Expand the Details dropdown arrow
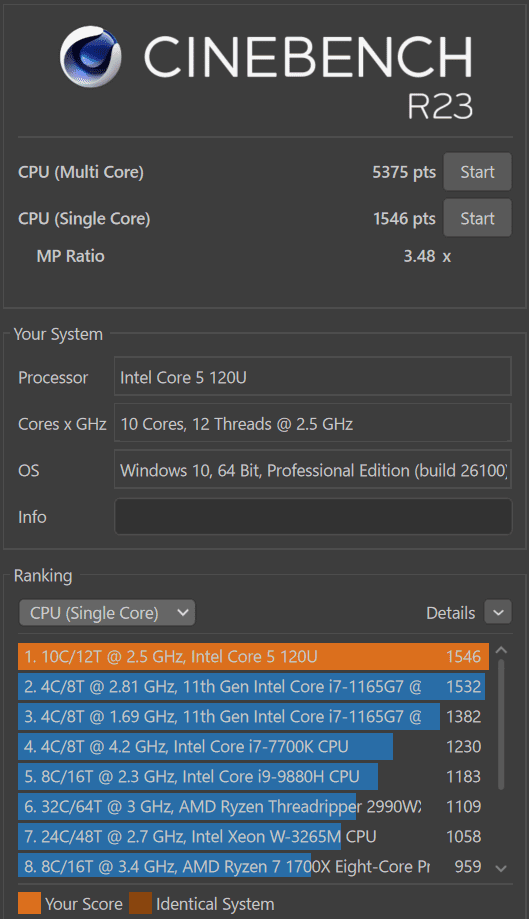 [498, 612]
